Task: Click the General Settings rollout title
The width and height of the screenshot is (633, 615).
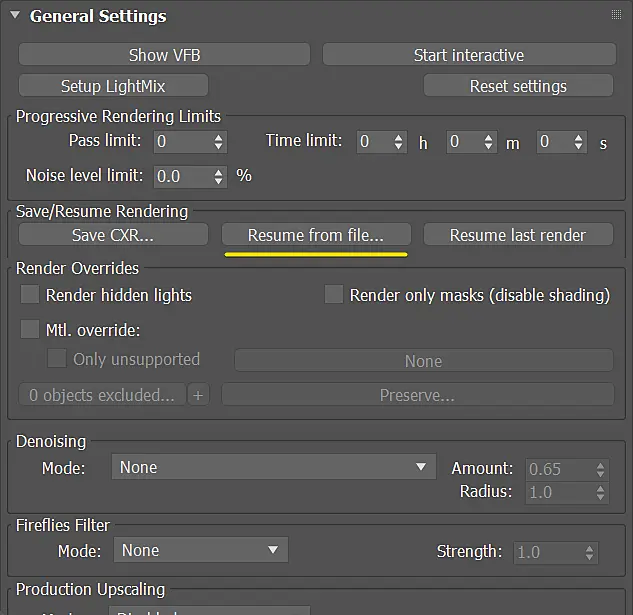Action: [x=98, y=16]
